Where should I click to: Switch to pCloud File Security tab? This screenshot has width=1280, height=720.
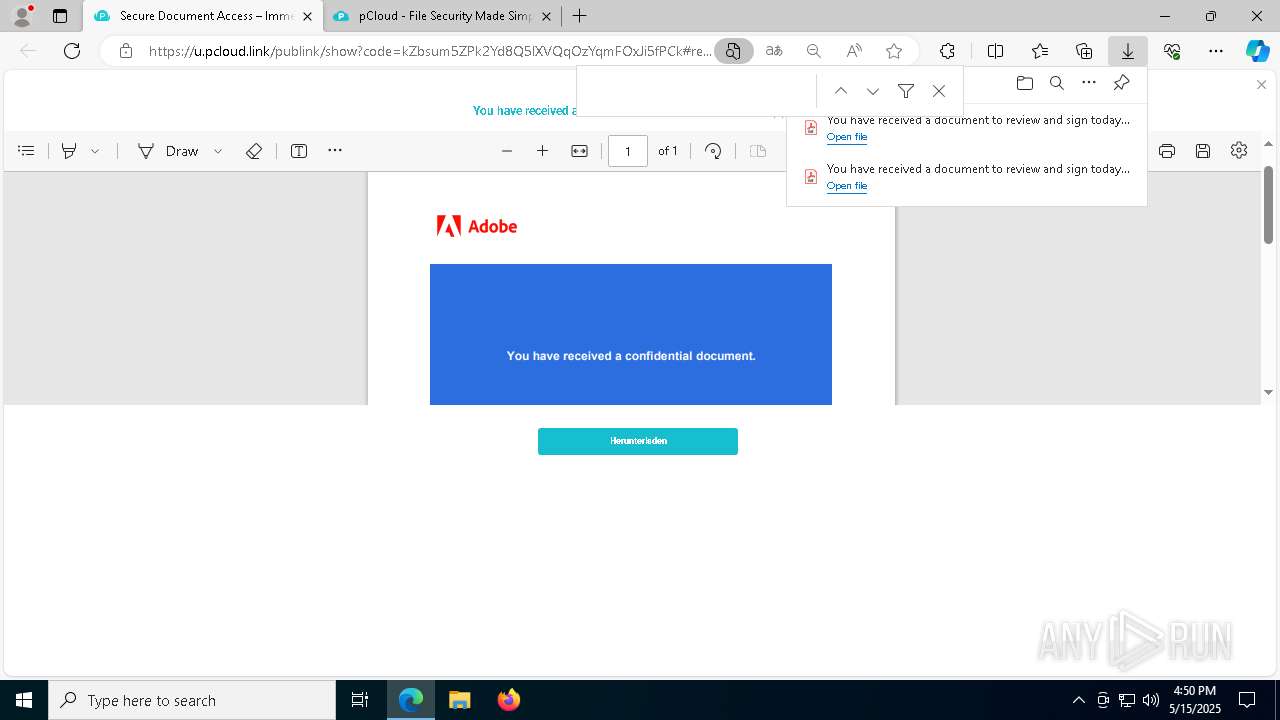point(443,16)
